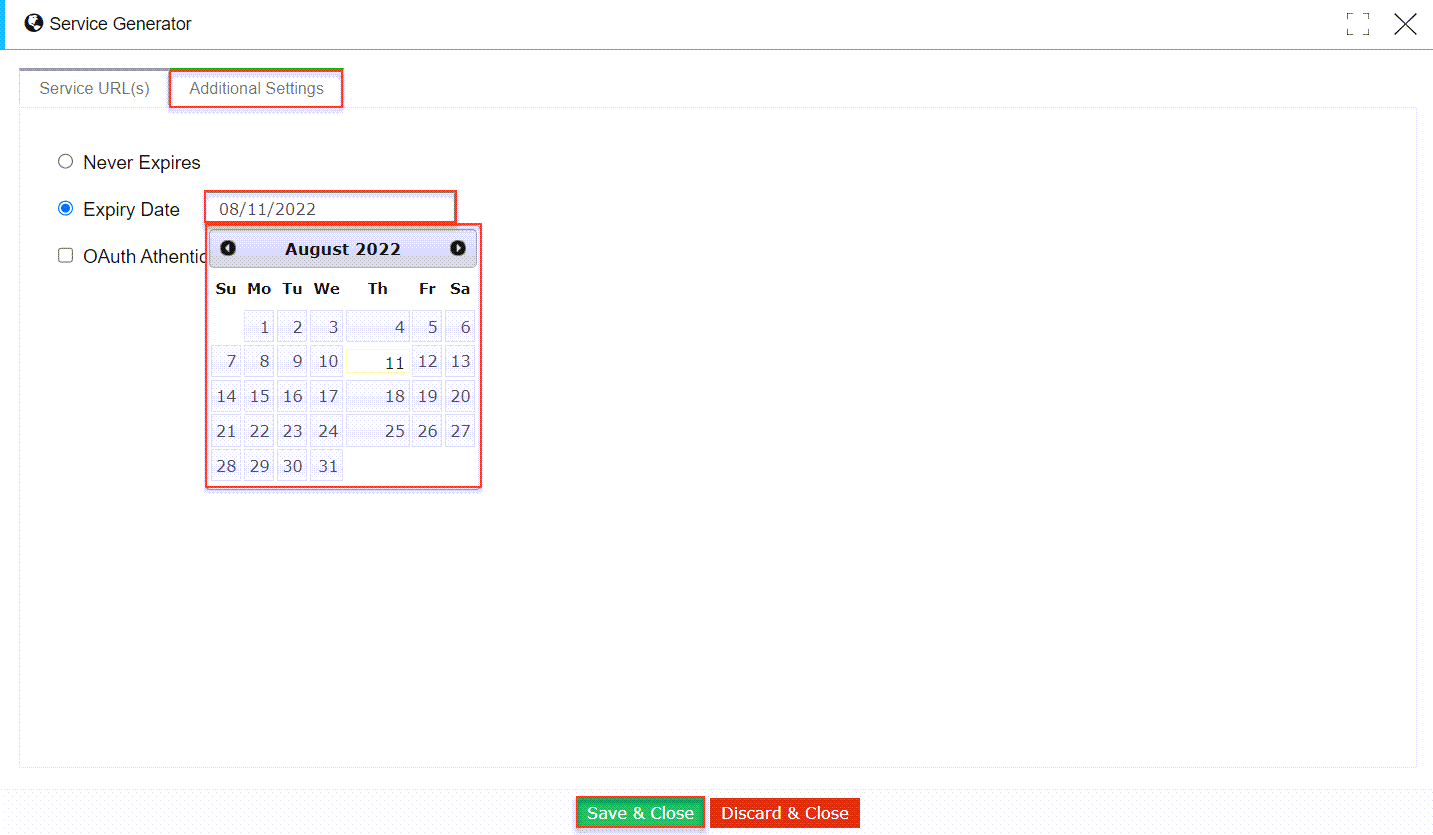Pick August 15 in the calendar
The image size is (1433, 835).
click(x=259, y=396)
